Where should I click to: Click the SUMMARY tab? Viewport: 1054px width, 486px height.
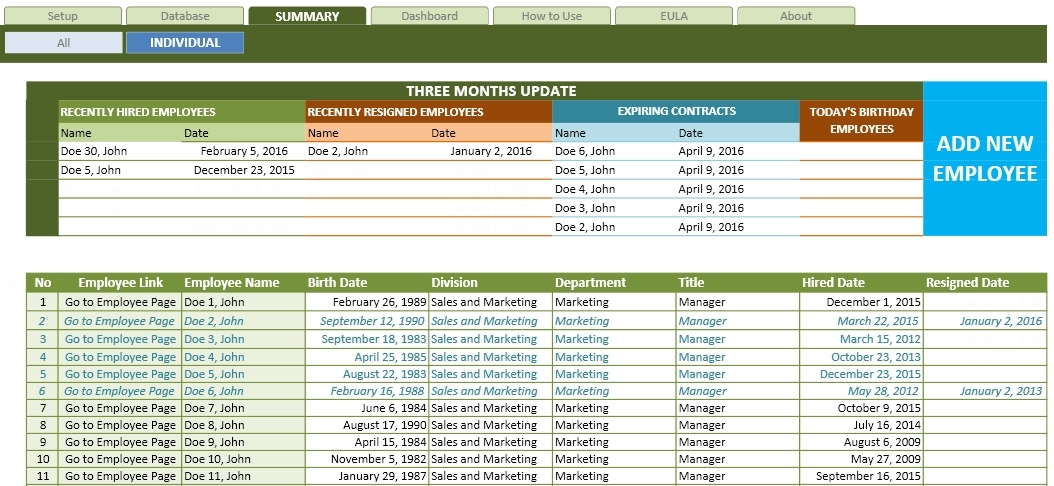coord(307,16)
